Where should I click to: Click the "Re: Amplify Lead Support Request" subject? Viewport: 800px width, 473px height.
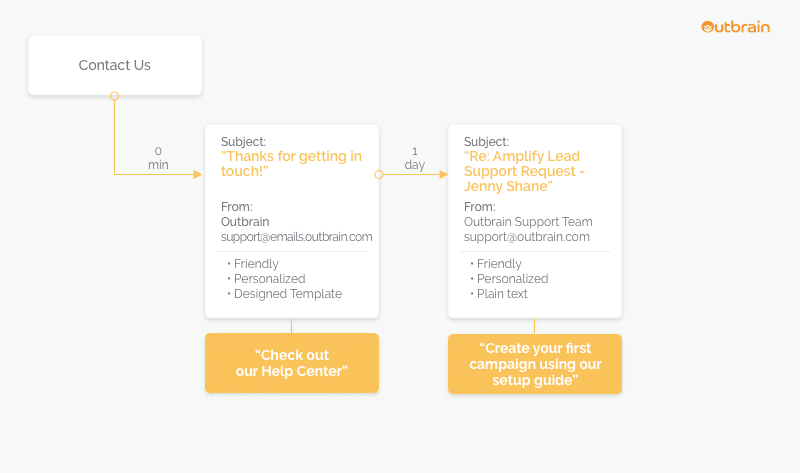coord(524,171)
